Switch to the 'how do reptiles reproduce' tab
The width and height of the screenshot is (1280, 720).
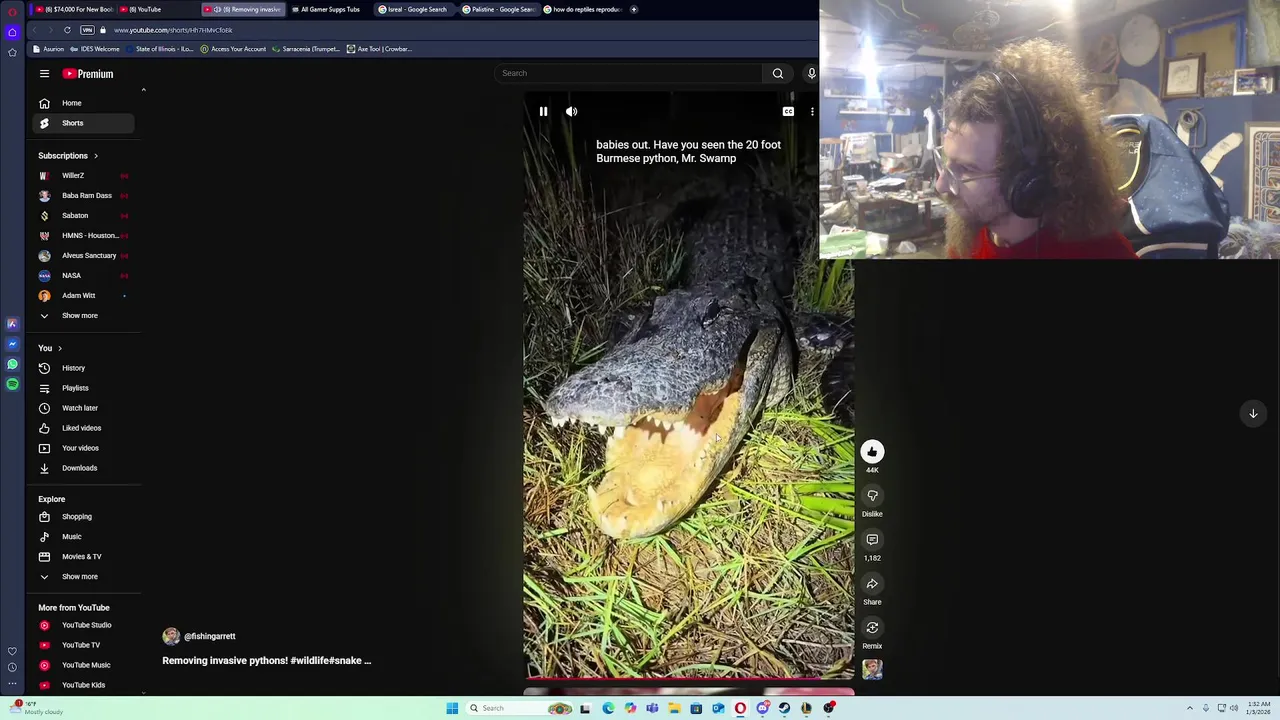[583, 9]
